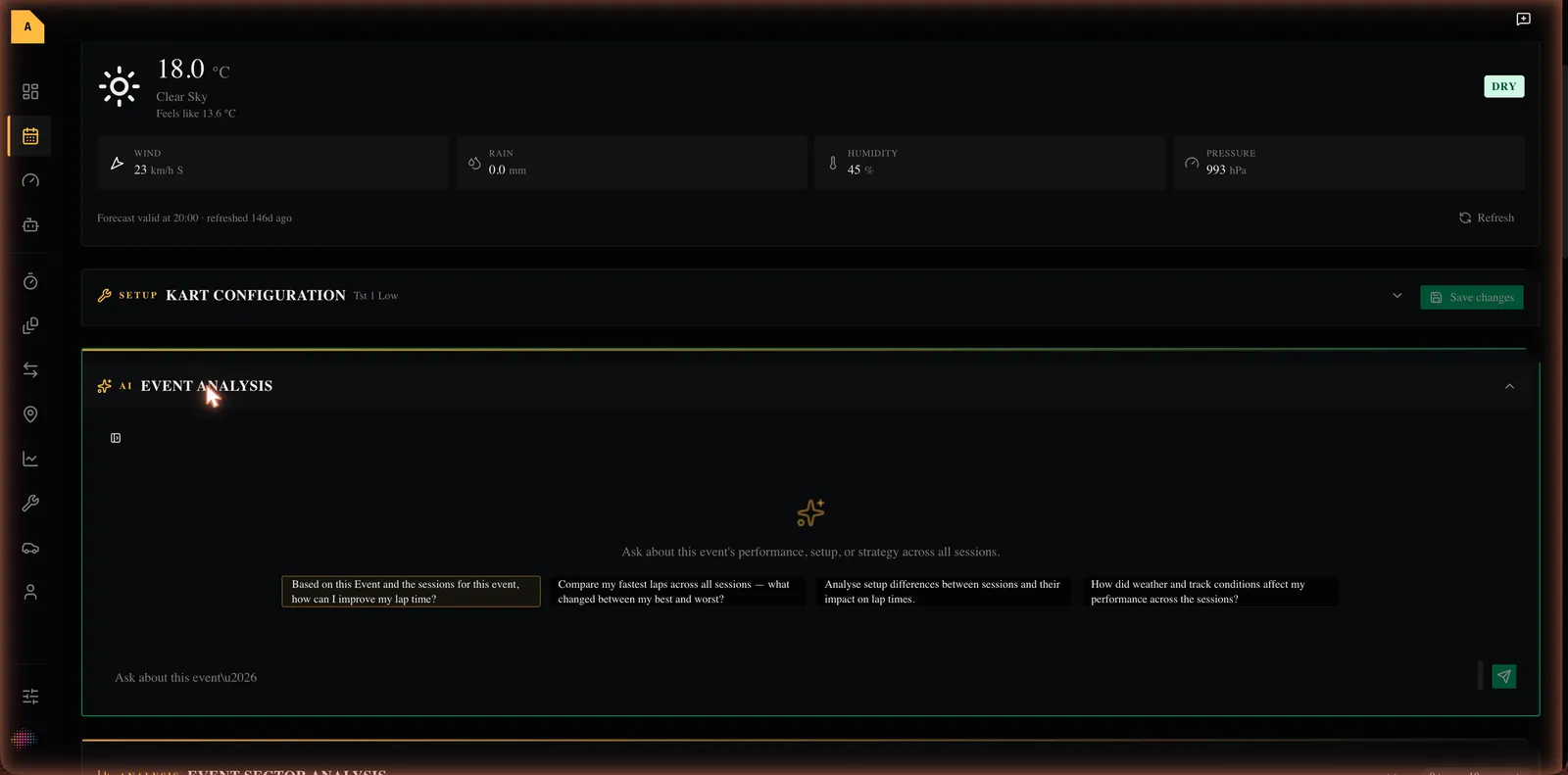
Task: Click the sun weather icon
Action: coord(120,86)
